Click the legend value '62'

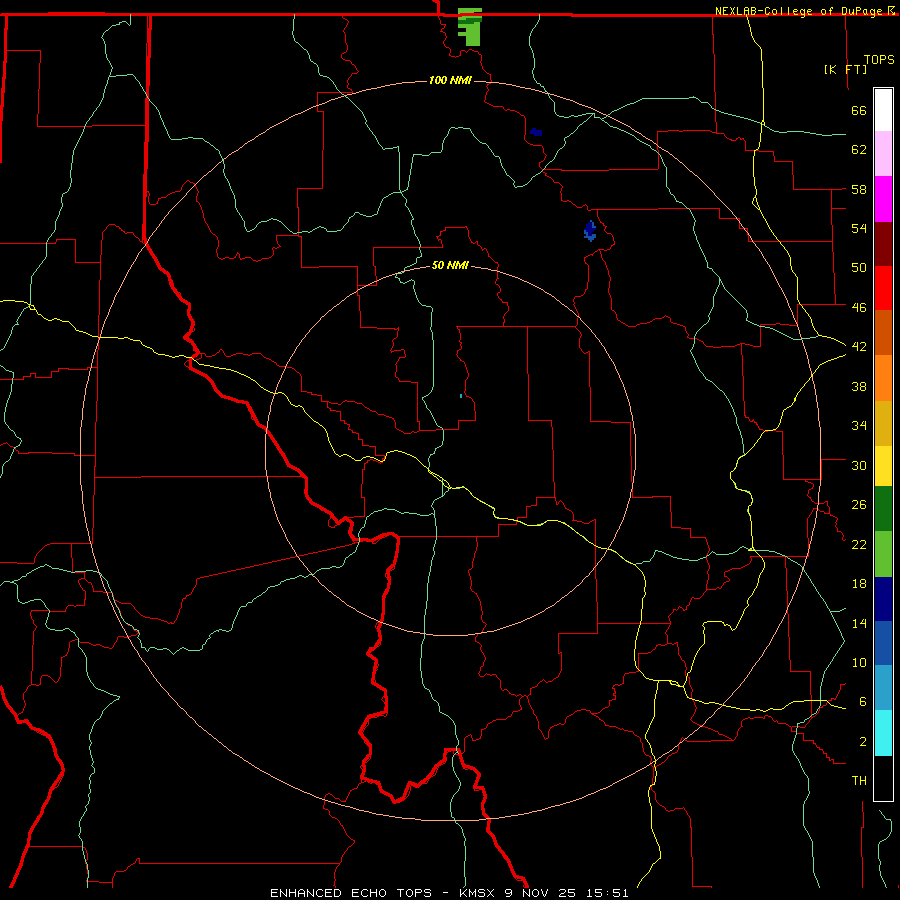click(859, 150)
